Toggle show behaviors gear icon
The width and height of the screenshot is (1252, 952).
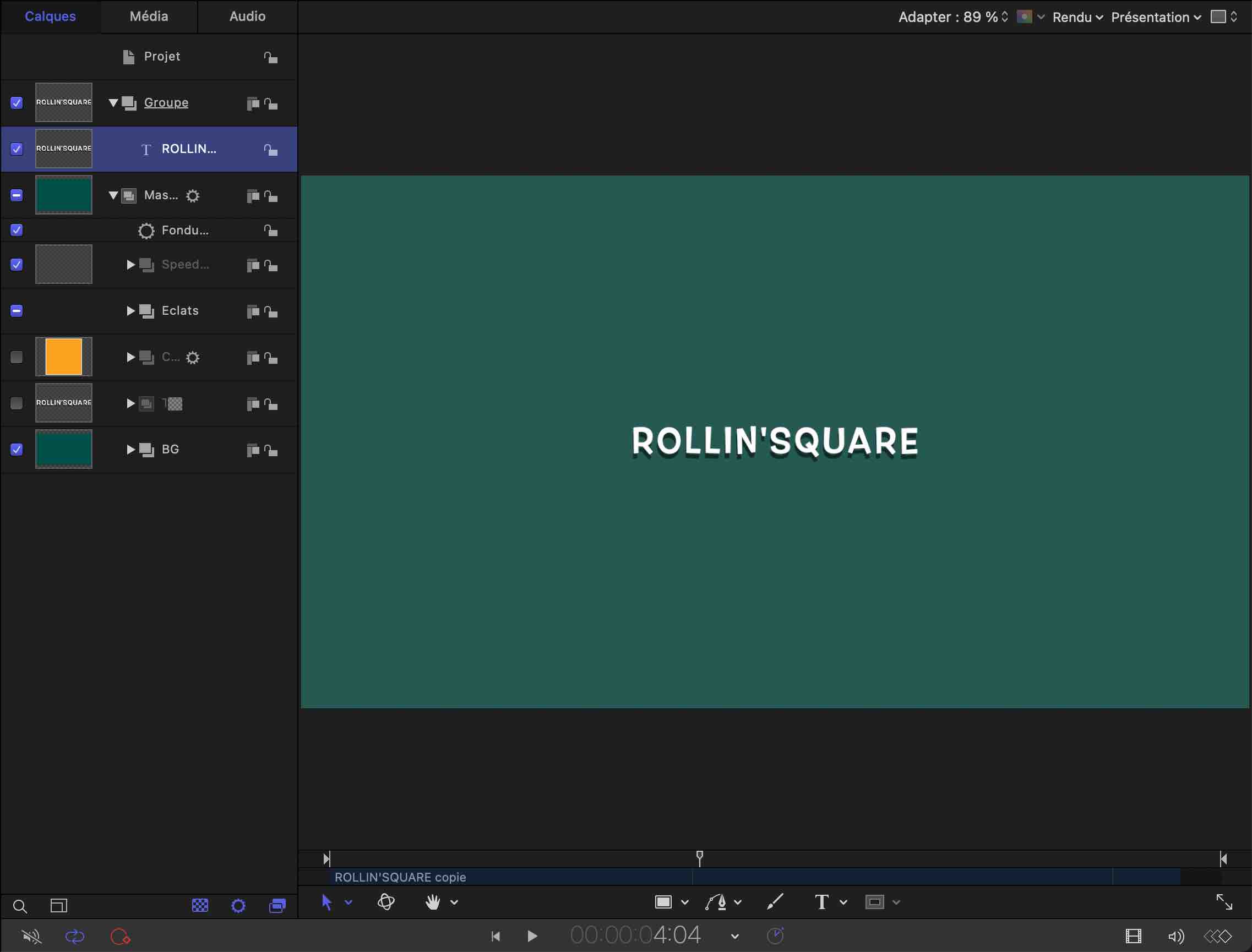pyautogui.click(x=238, y=906)
